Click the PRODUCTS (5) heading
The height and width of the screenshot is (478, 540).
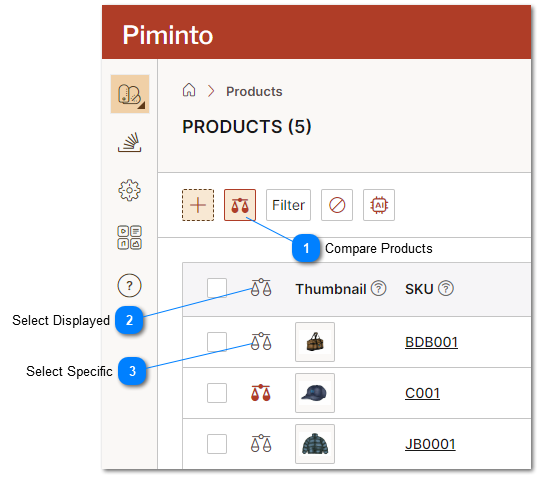(x=247, y=126)
